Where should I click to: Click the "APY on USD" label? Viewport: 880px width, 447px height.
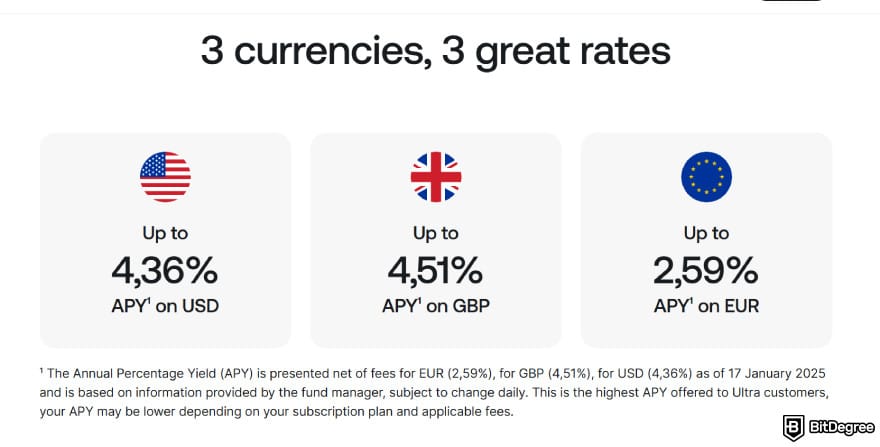[x=165, y=306]
